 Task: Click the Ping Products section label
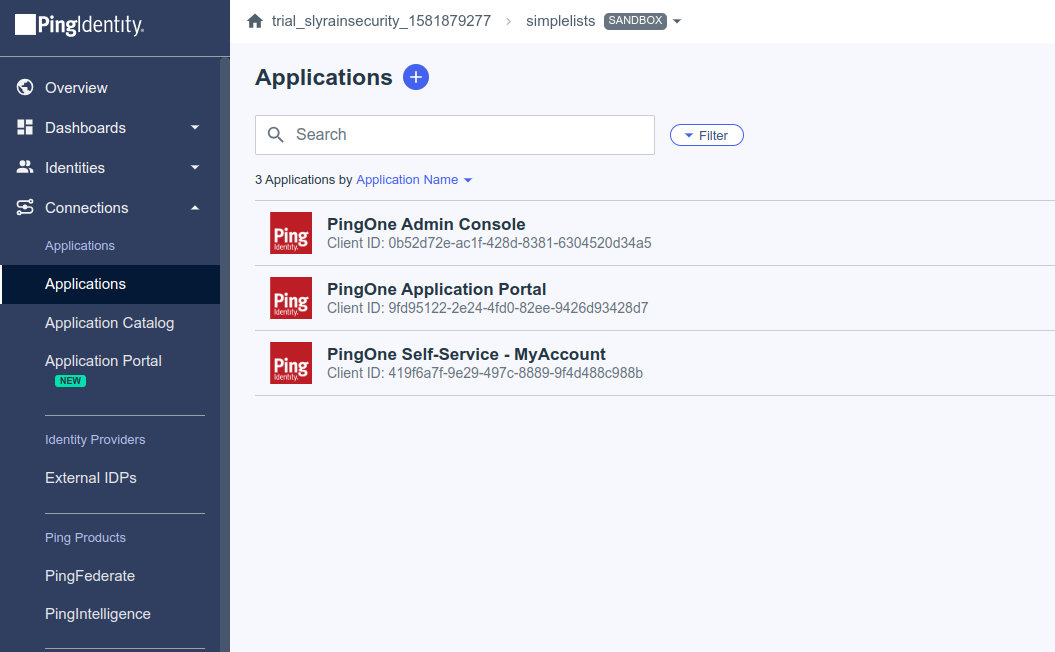[x=85, y=538]
